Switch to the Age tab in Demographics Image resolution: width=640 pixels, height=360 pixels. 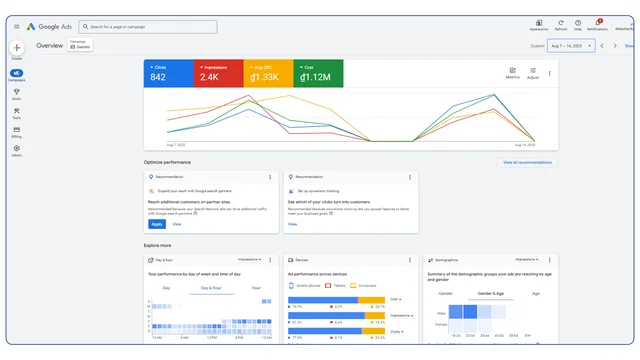click(536, 293)
